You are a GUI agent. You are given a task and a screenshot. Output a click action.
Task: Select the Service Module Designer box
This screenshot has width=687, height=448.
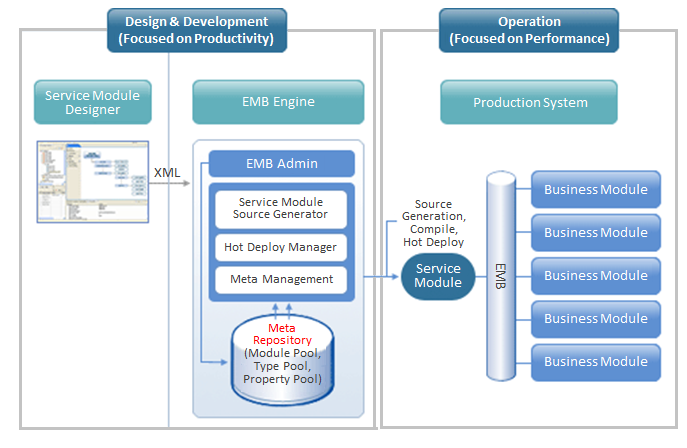tap(93, 102)
